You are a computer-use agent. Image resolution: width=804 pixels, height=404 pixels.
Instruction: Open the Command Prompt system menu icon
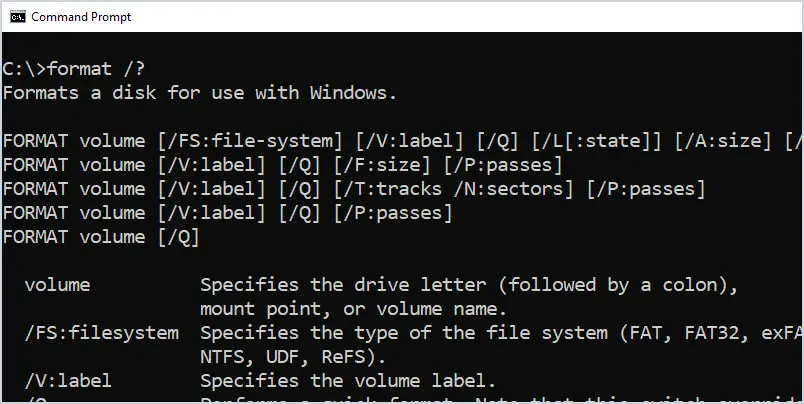[18, 17]
